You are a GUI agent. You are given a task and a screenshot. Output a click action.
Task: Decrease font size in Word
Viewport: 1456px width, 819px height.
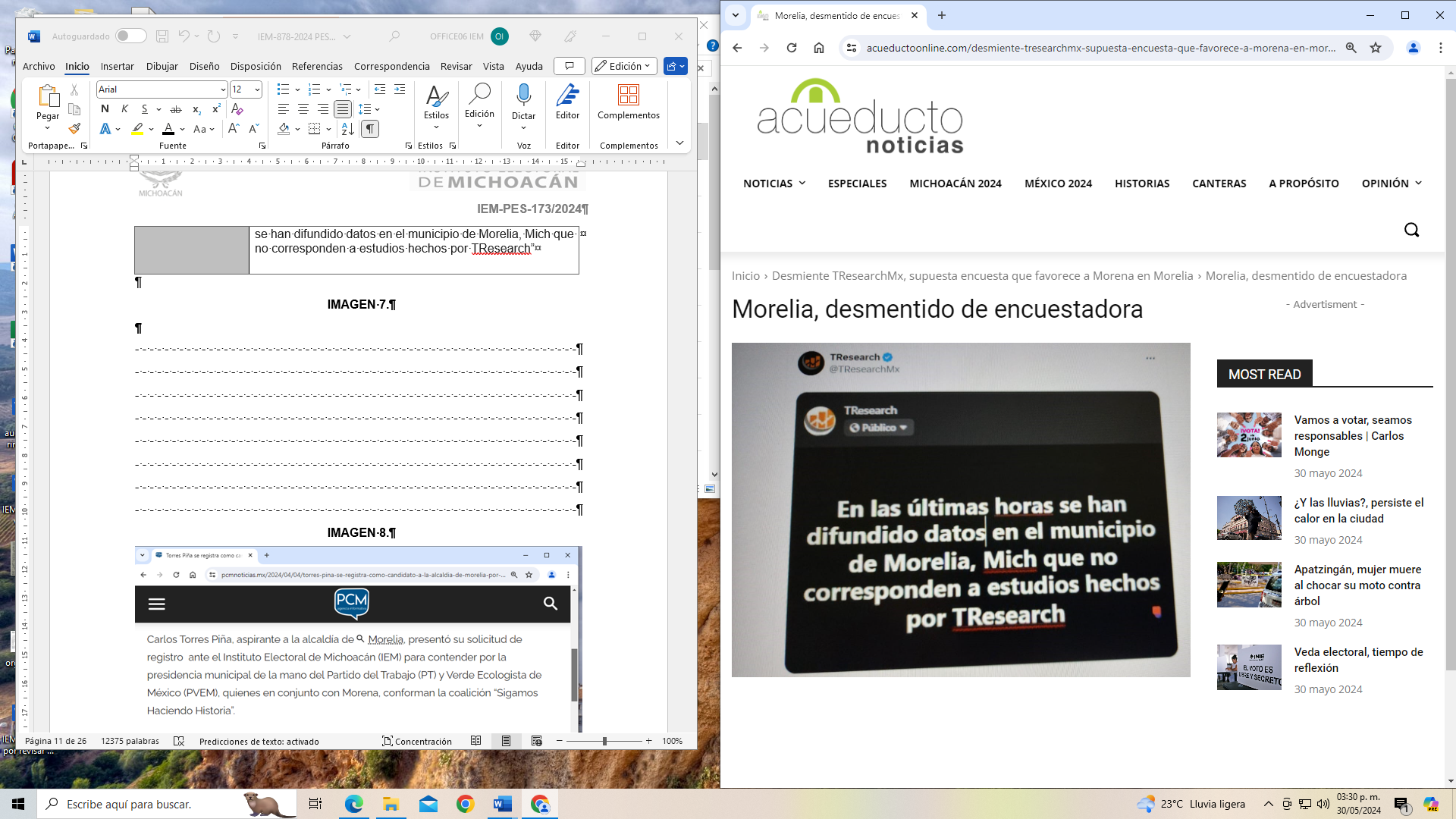(x=254, y=129)
